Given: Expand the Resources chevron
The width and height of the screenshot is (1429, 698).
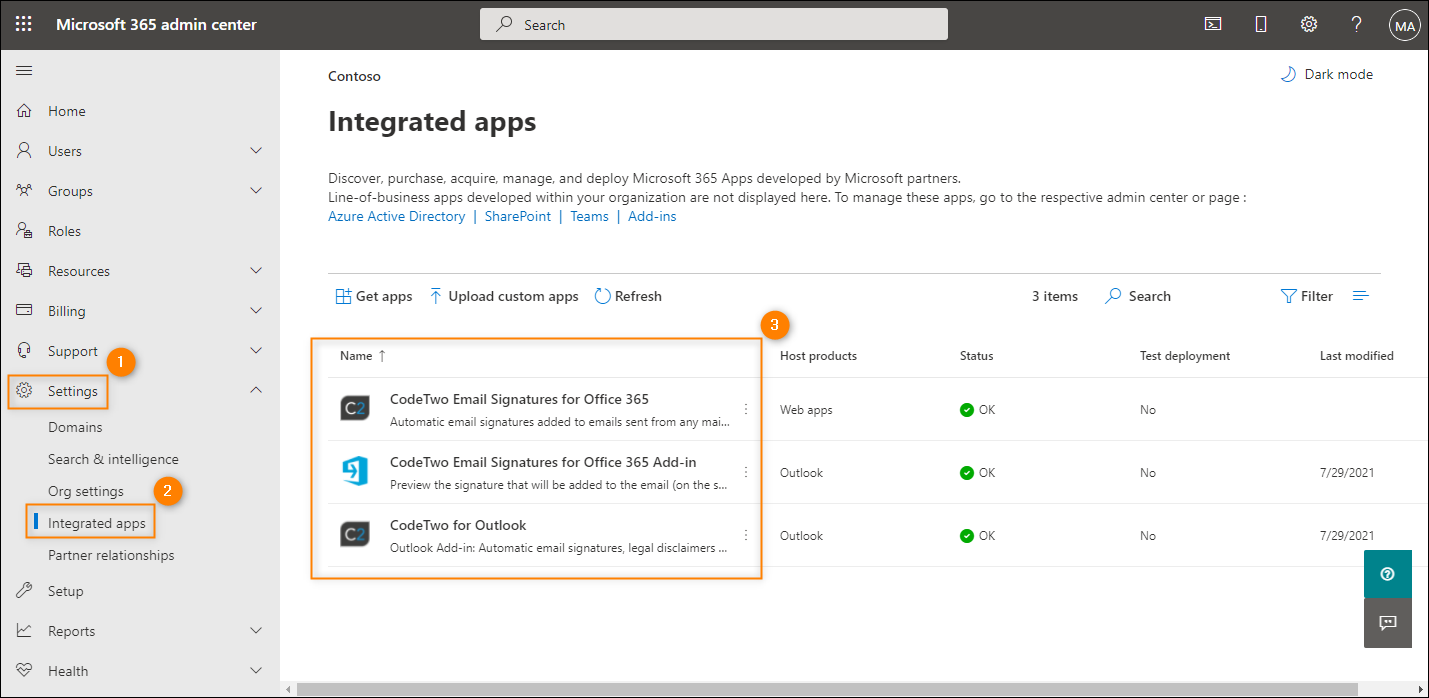Looking at the screenshot, I should pos(256,271).
